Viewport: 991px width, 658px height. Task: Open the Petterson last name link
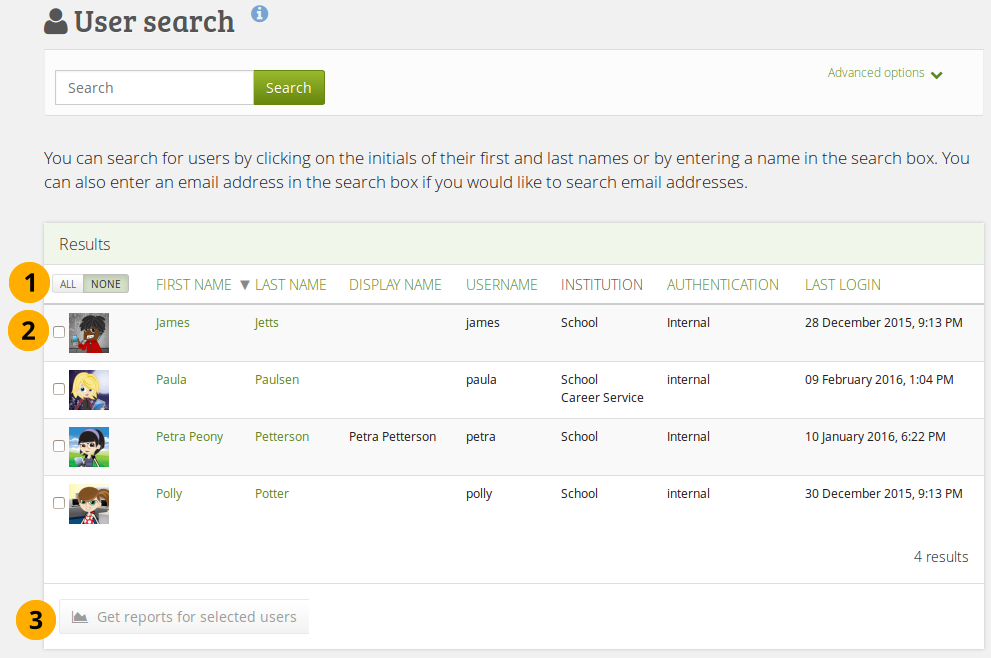pyautogui.click(x=282, y=437)
